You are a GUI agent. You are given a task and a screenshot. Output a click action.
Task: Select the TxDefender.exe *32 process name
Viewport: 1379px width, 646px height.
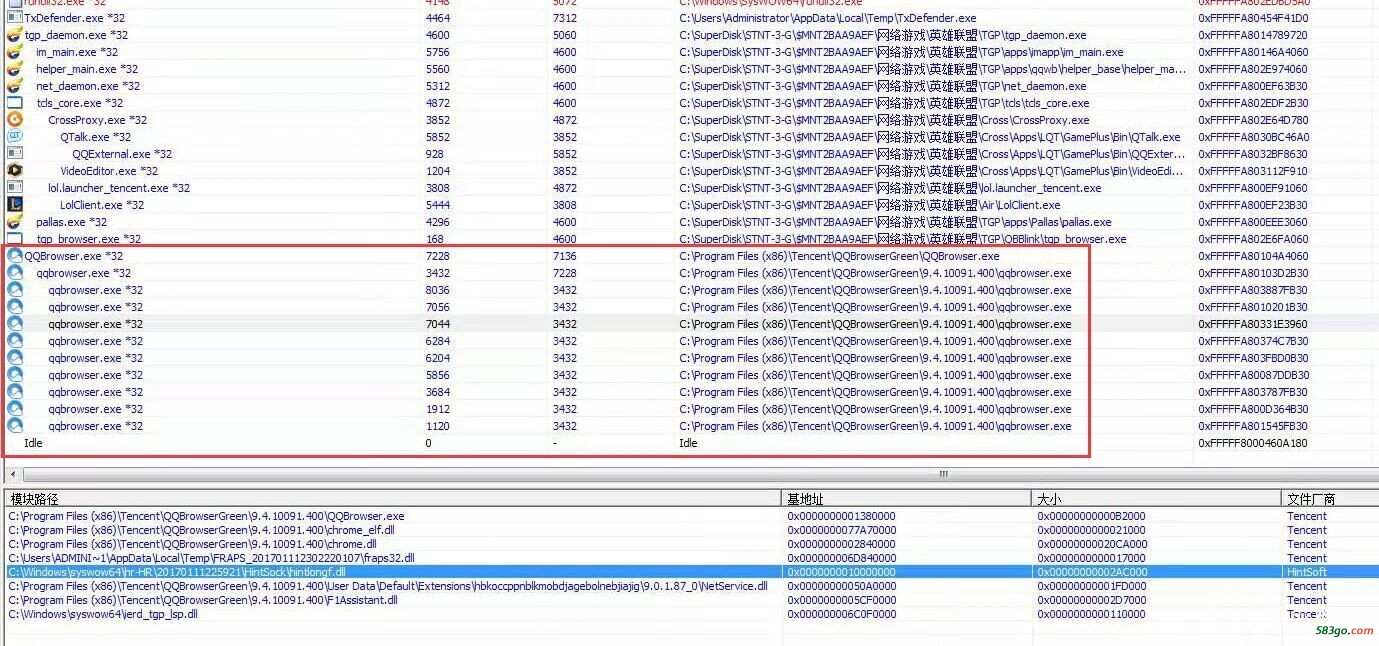(x=75, y=18)
